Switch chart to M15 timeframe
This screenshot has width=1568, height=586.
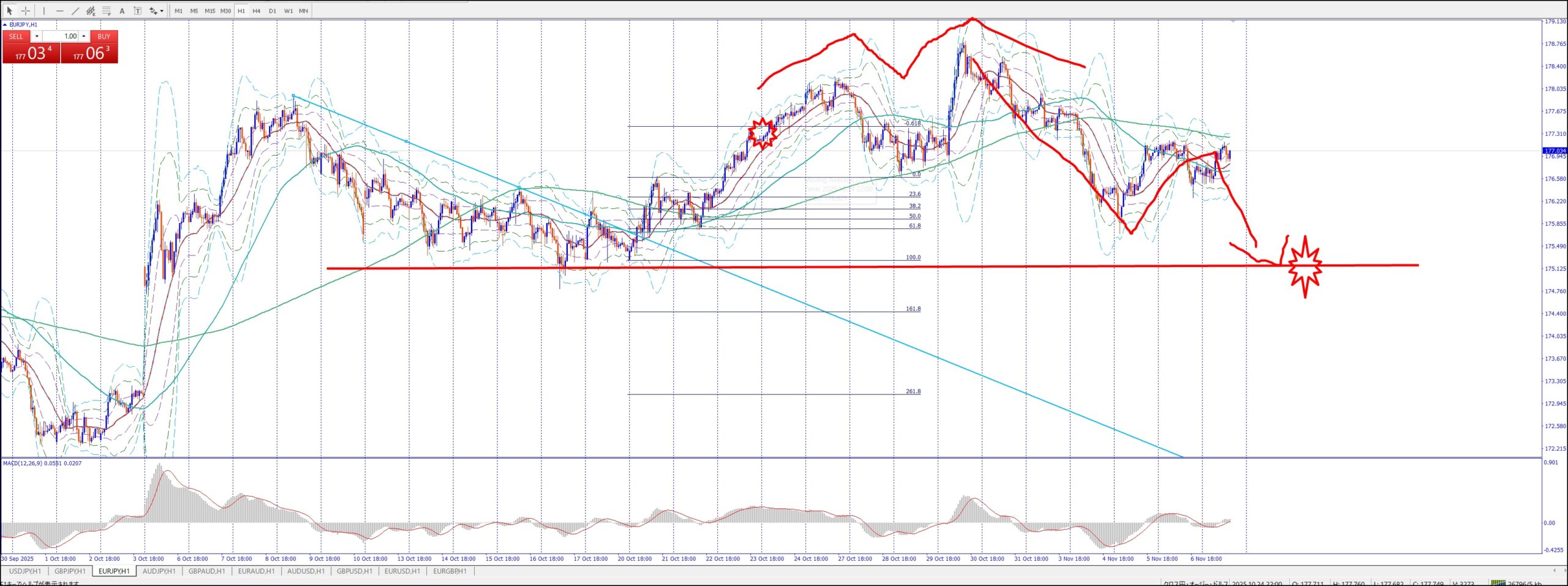click(x=209, y=10)
